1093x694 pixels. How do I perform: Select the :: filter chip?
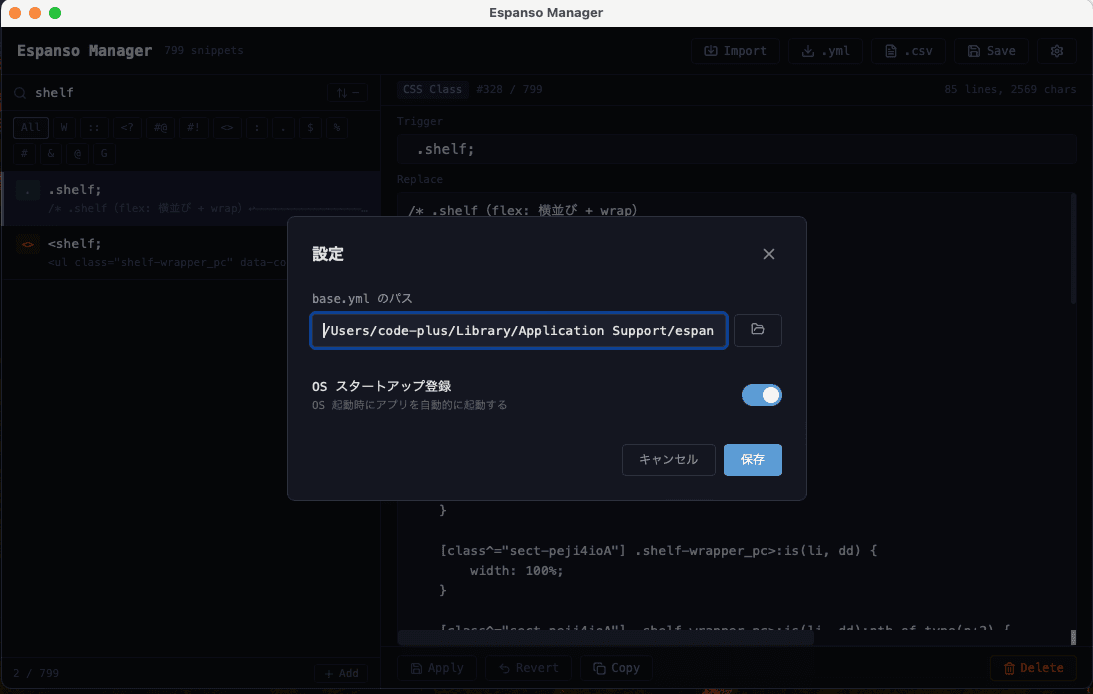click(94, 128)
